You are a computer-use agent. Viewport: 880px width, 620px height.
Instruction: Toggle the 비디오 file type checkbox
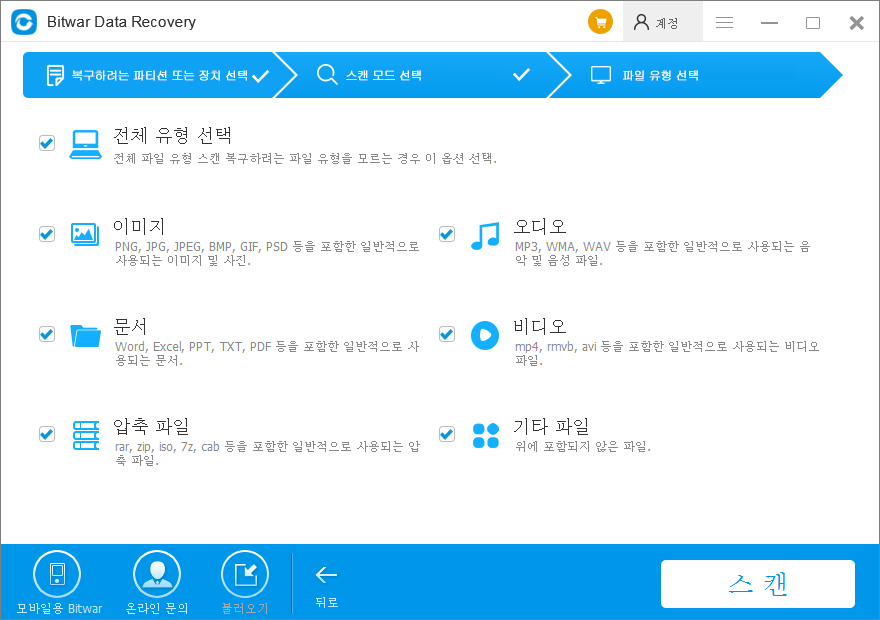446,334
